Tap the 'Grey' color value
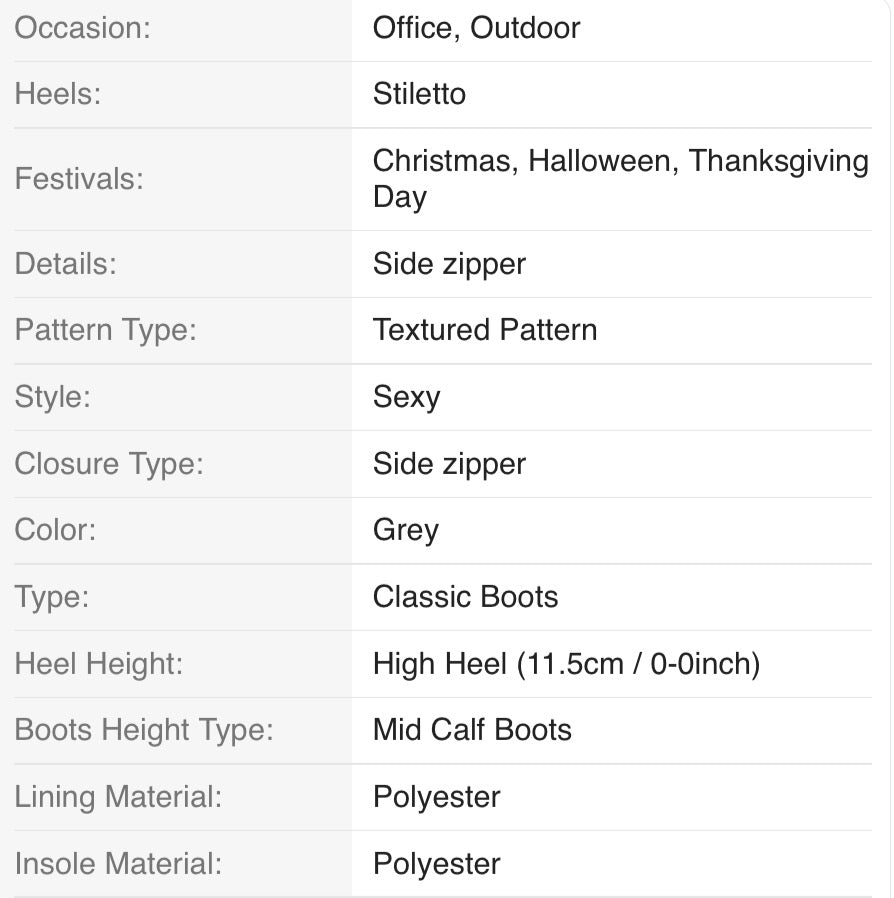 click(405, 530)
